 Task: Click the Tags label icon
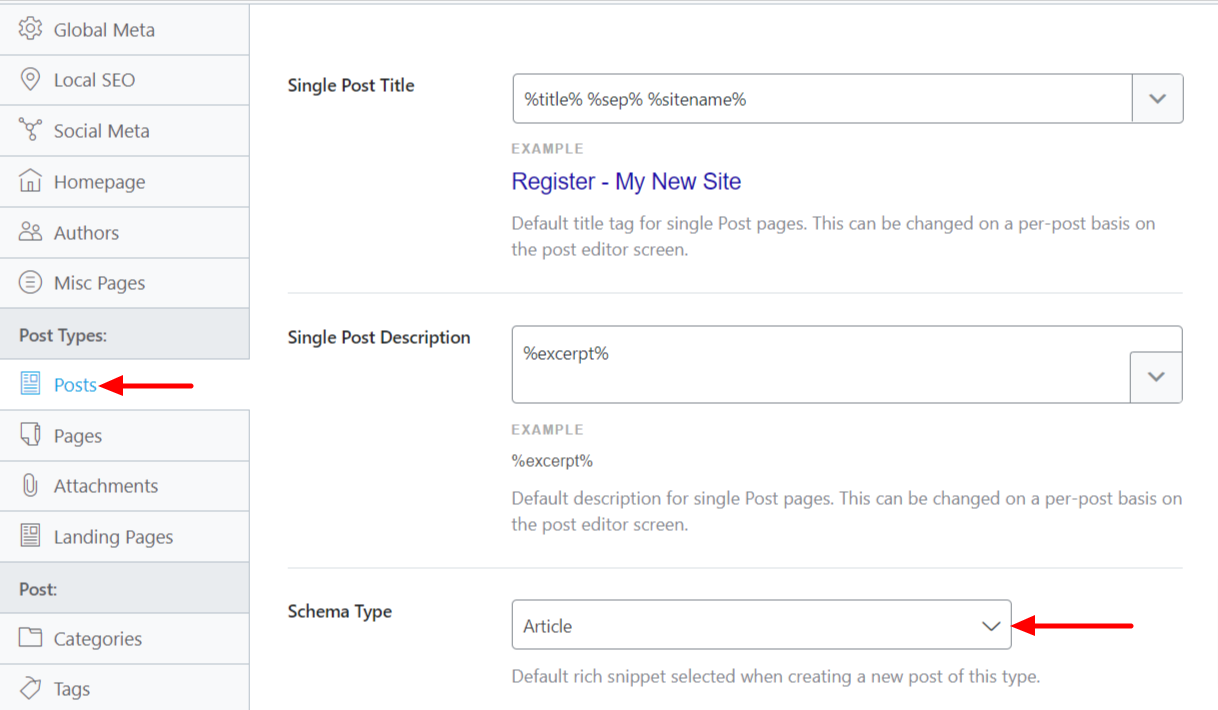(31, 688)
